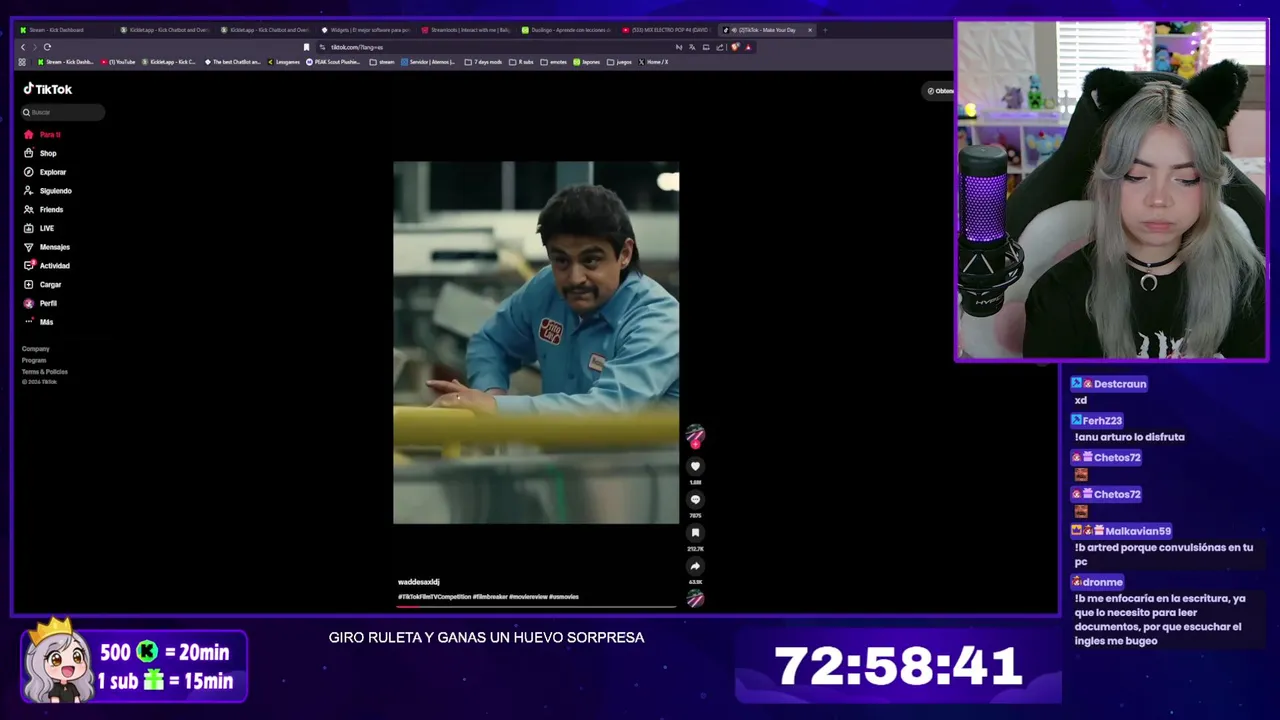Open the Japones bookmark
The height and width of the screenshot is (720, 1280).
coord(587,62)
